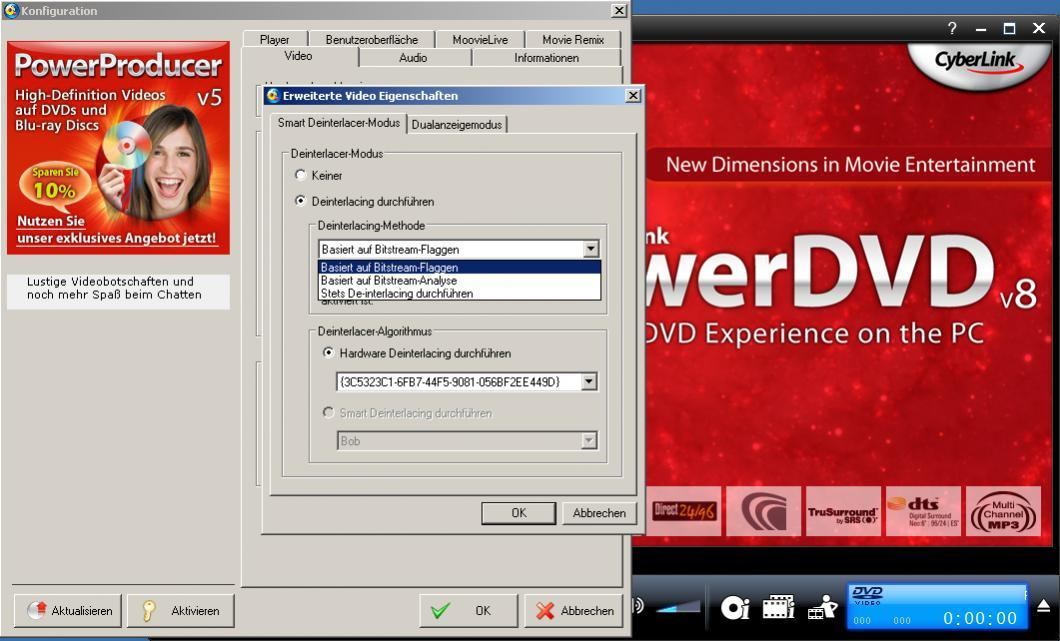
Task: Click Abbrechen in Erweiterte Video Eigenschaften
Action: click(599, 513)
